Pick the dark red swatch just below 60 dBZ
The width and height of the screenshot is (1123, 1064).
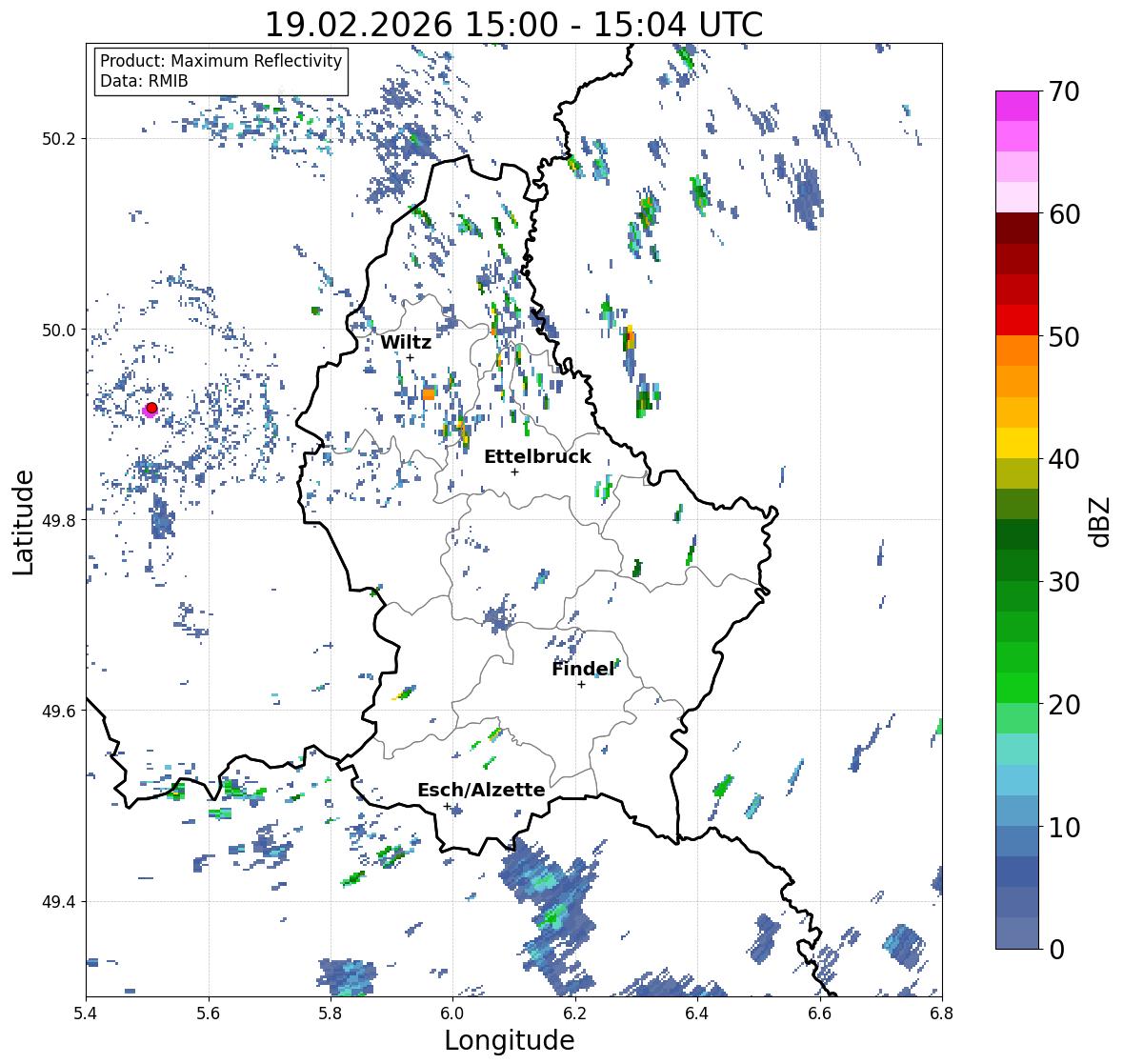coord(1017,229)
